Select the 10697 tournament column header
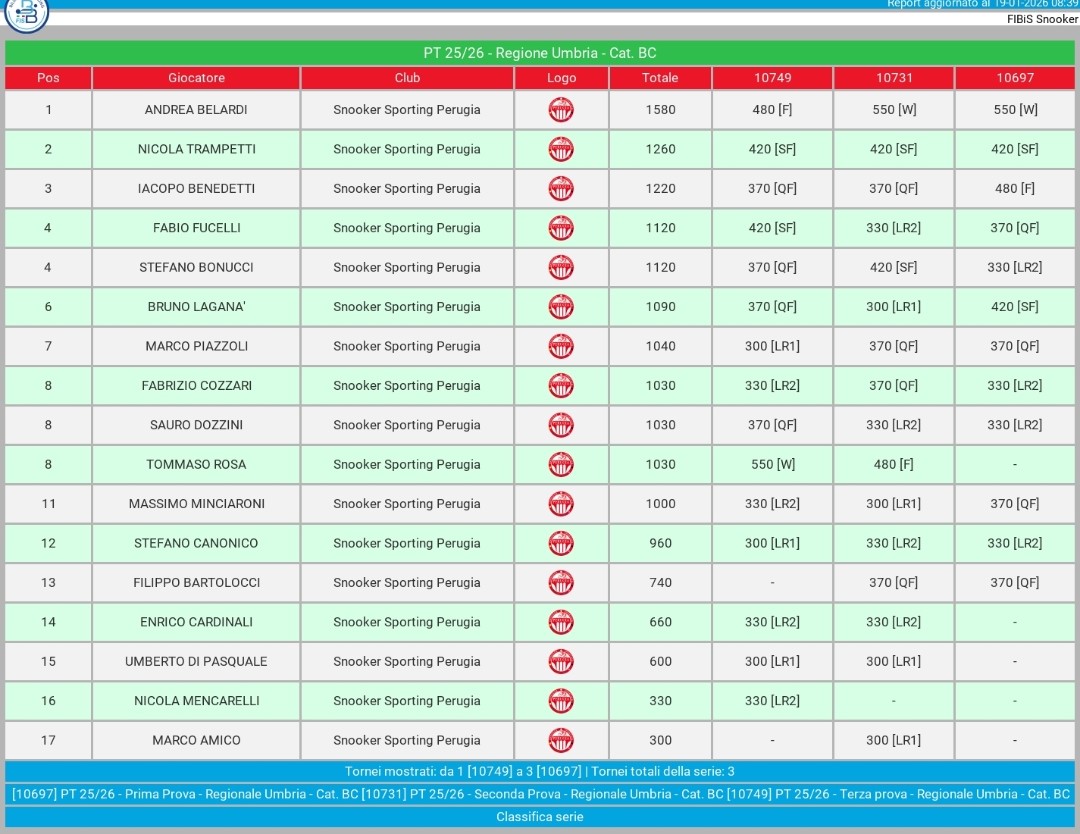 (x=1015, y=78)
